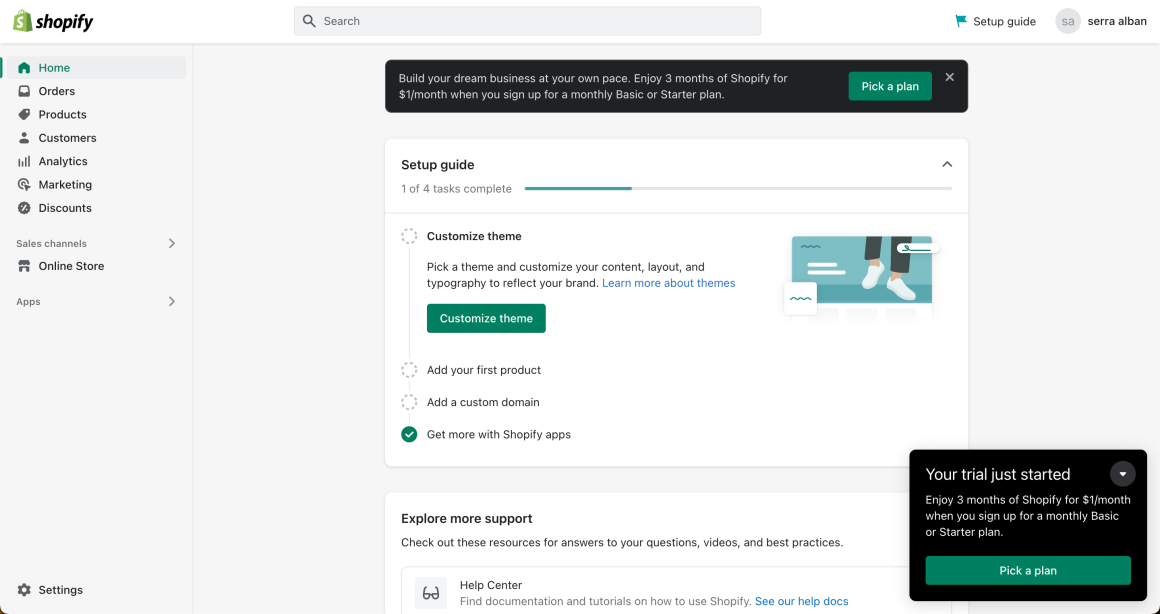
Task: Expand the Sales channels section
Action: pyautogui.click(x=171, y=243)
